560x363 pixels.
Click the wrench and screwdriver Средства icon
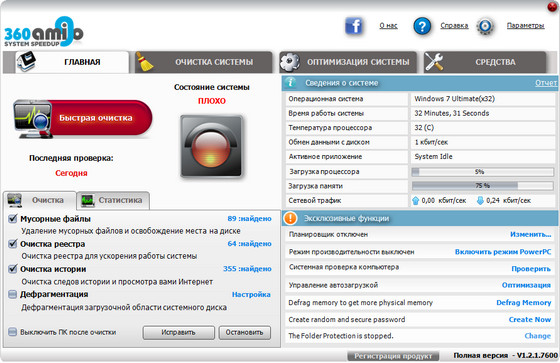pos(434,62)
